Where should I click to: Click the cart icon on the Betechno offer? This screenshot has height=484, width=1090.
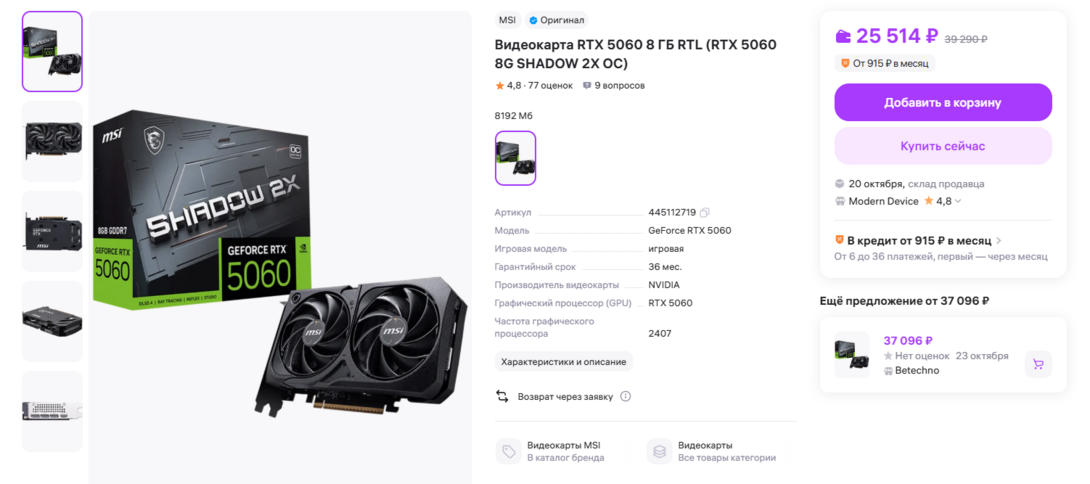1038,364
